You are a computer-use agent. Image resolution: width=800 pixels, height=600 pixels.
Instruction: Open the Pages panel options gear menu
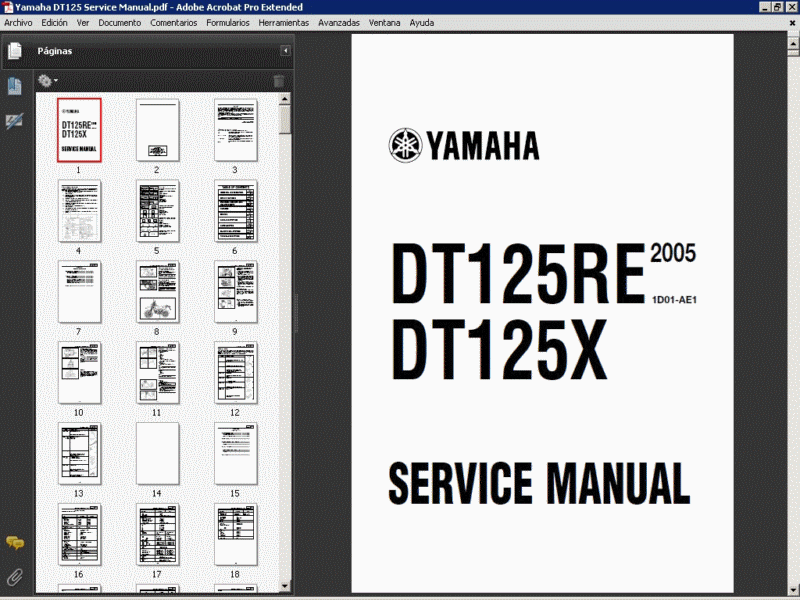coord(47,81)
